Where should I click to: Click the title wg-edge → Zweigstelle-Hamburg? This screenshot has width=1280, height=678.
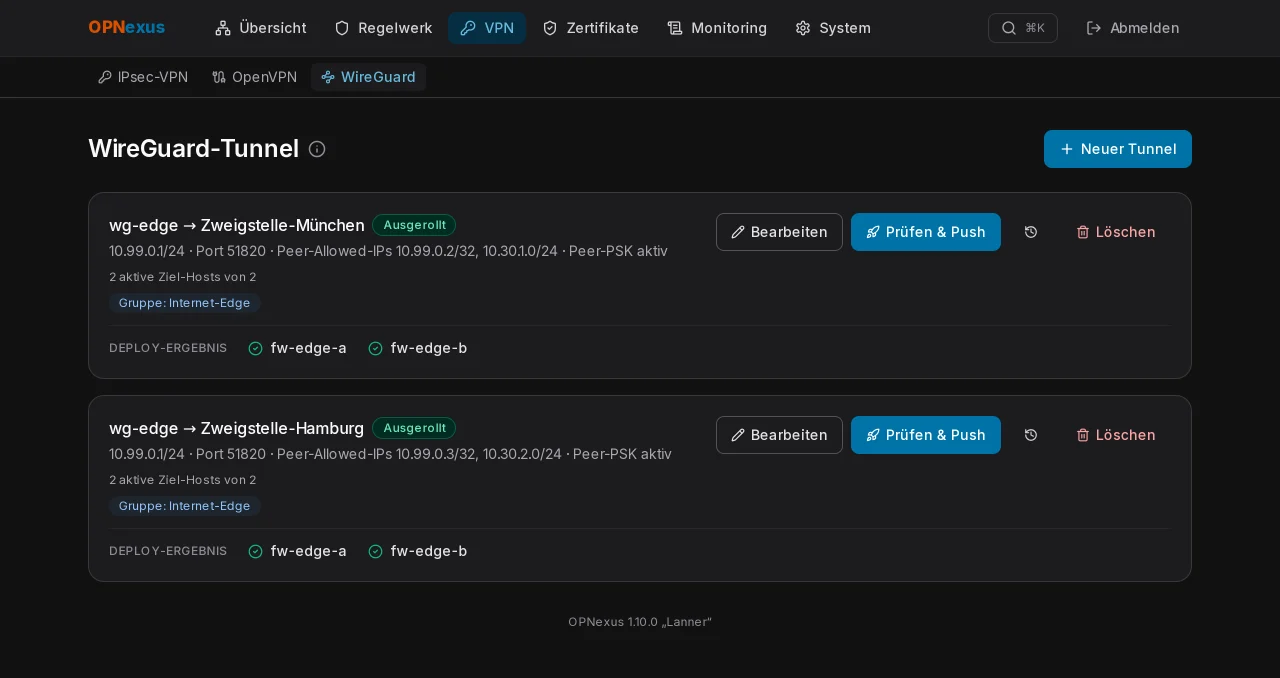pos(237,428)
